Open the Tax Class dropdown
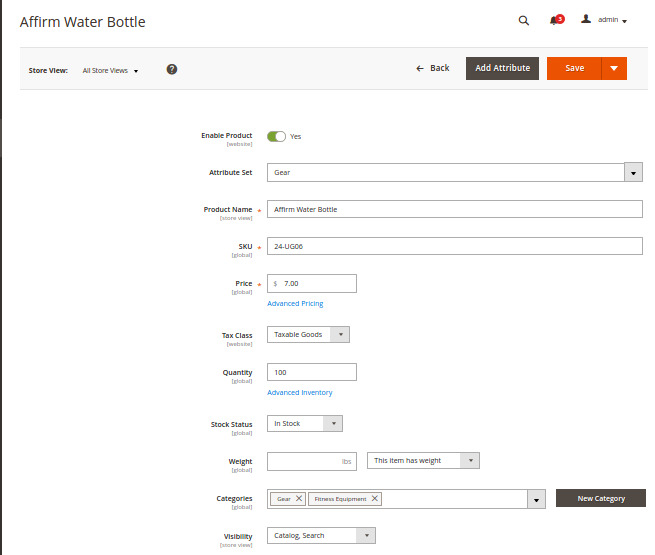The width and height of the screenshot is (655, 555). 340,335
